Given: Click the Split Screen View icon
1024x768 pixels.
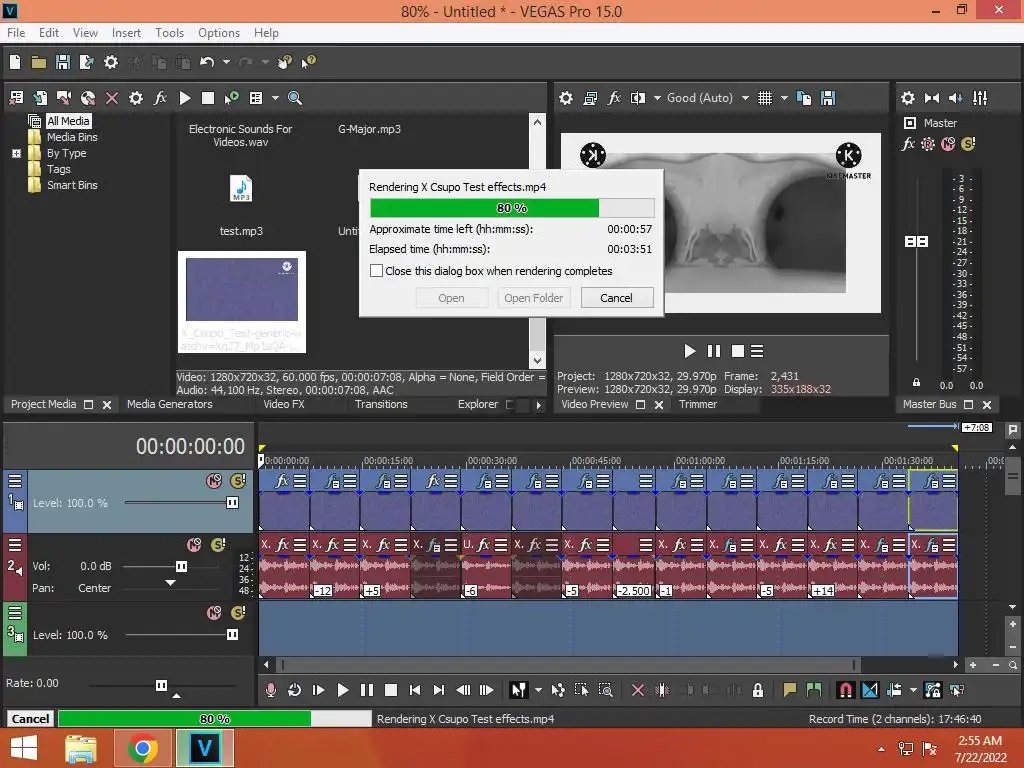Looking at the screenshot, I should [x=638, y=98].
